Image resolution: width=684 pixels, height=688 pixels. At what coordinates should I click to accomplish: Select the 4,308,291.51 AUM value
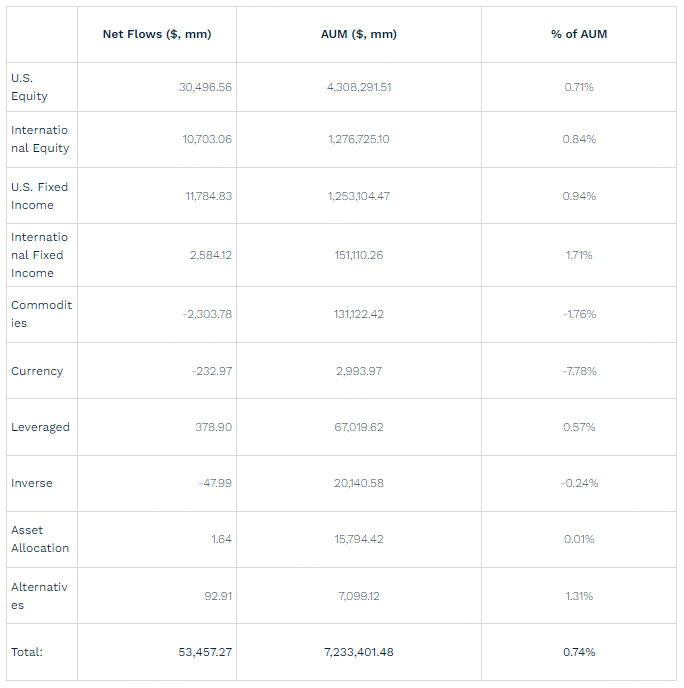(358, 87)
